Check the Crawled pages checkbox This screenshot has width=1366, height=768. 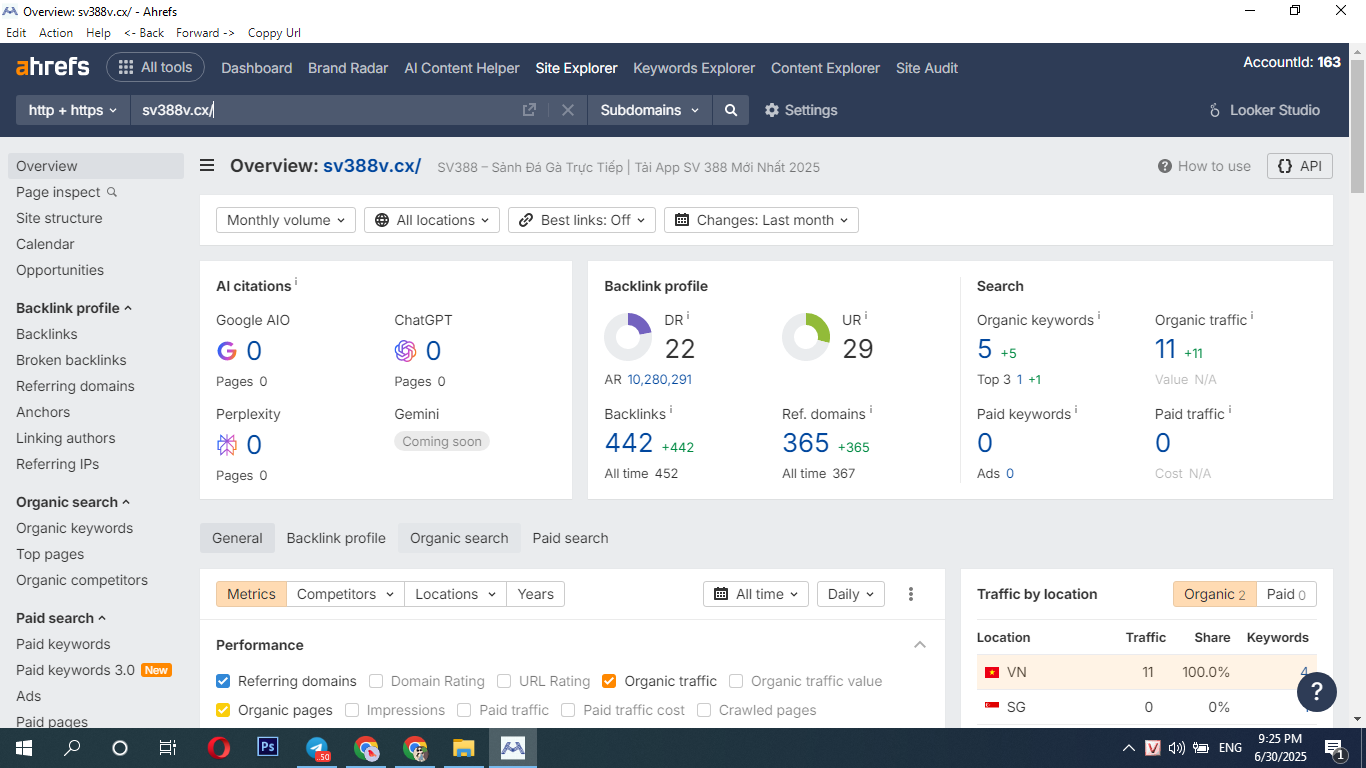[704, 710]
